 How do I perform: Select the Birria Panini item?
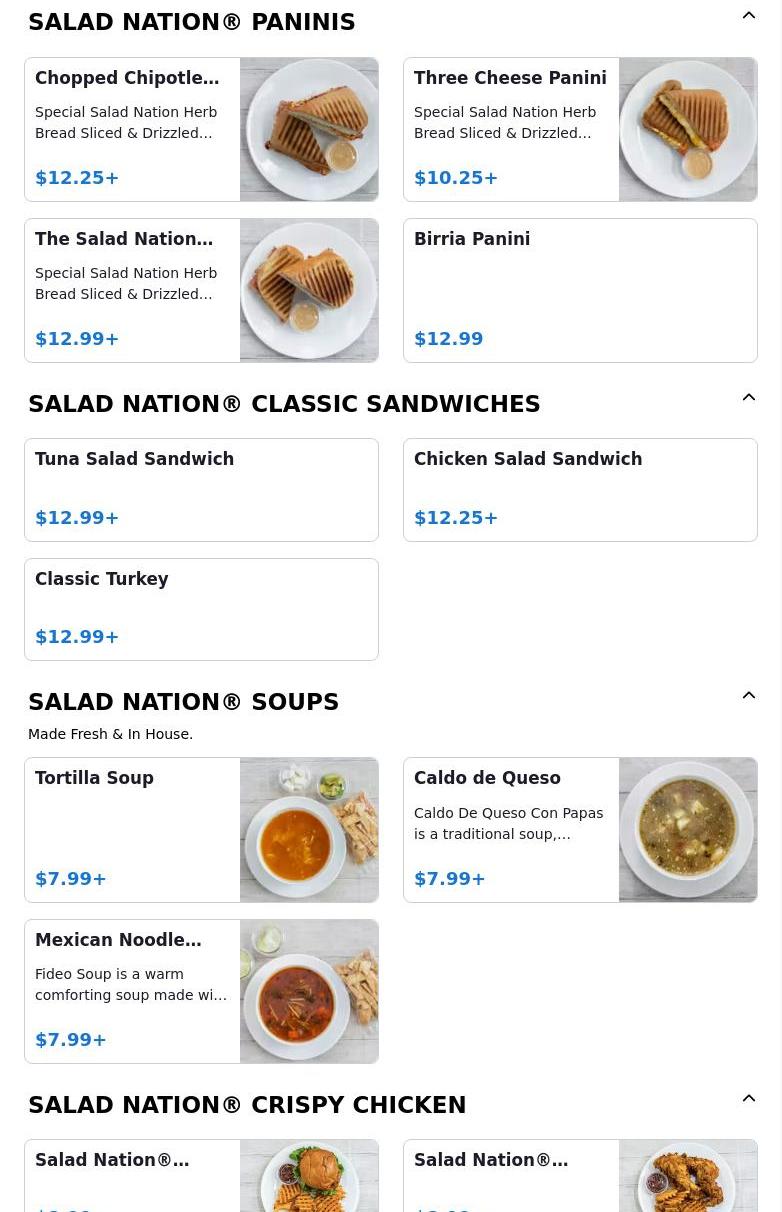click(x=580, y=290)
